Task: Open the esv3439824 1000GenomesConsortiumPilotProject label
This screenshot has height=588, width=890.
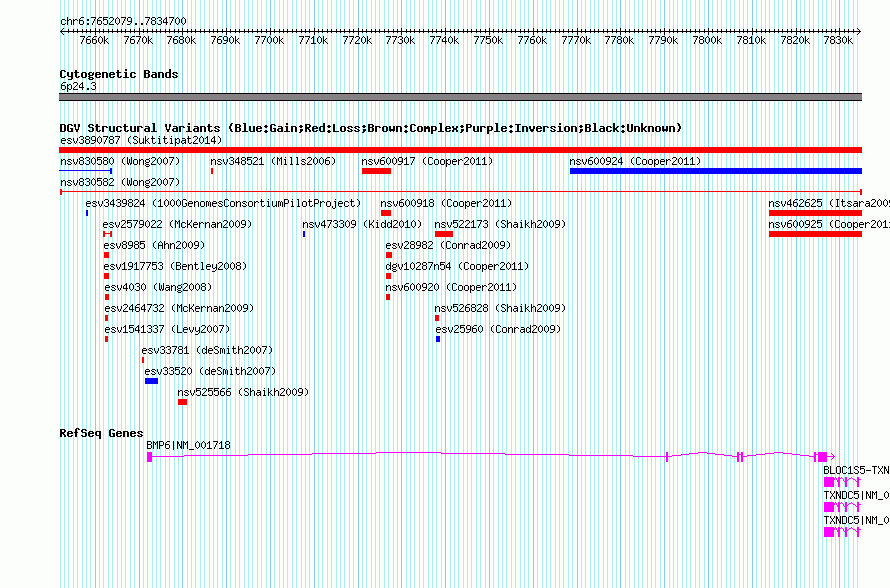Action: [223, 203]
